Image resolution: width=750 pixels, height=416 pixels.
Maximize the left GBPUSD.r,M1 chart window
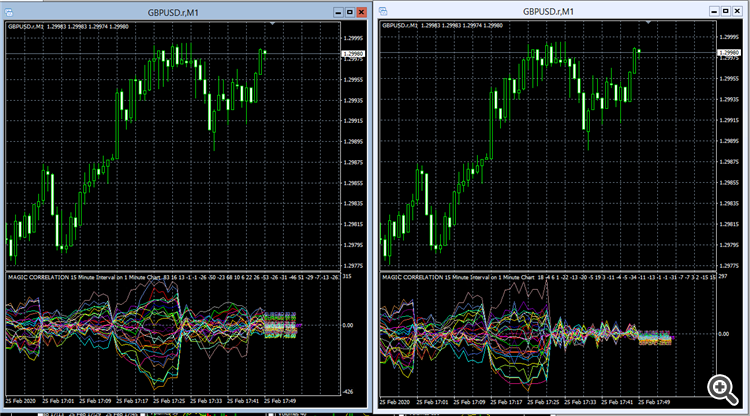tap(350, 12)
